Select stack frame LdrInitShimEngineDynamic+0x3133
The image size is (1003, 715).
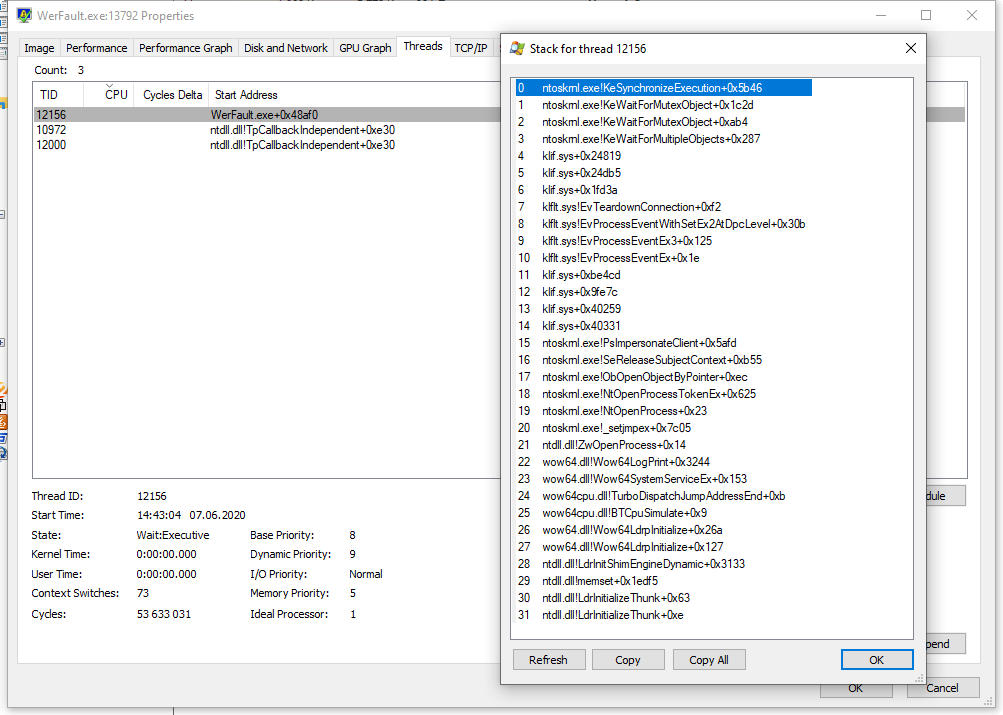664,564
